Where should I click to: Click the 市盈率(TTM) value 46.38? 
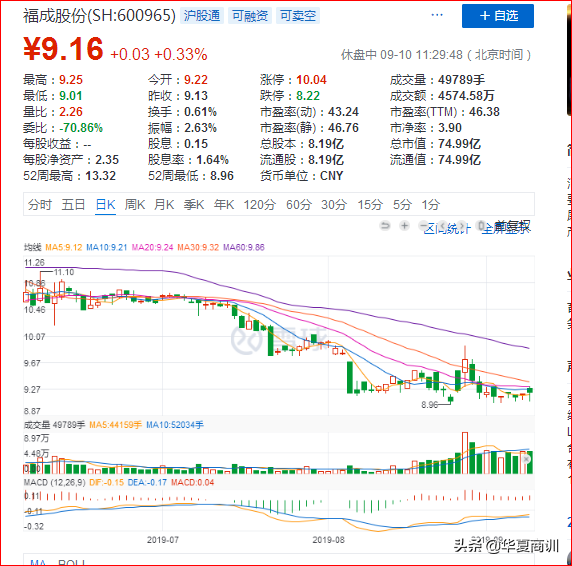484,112
